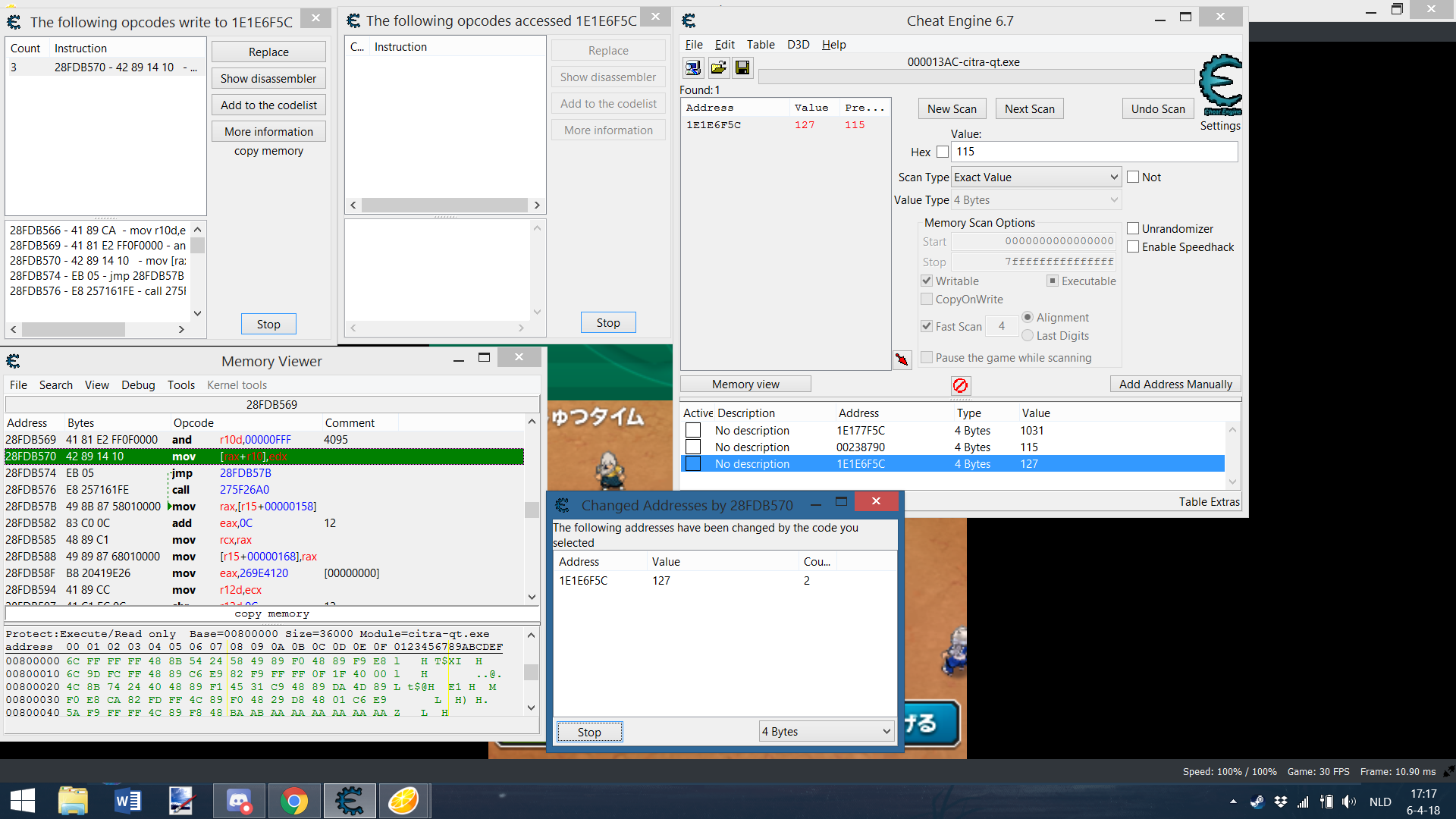
Task: Toggle the Enable Speedhack checkbox
Action: 1133,247
